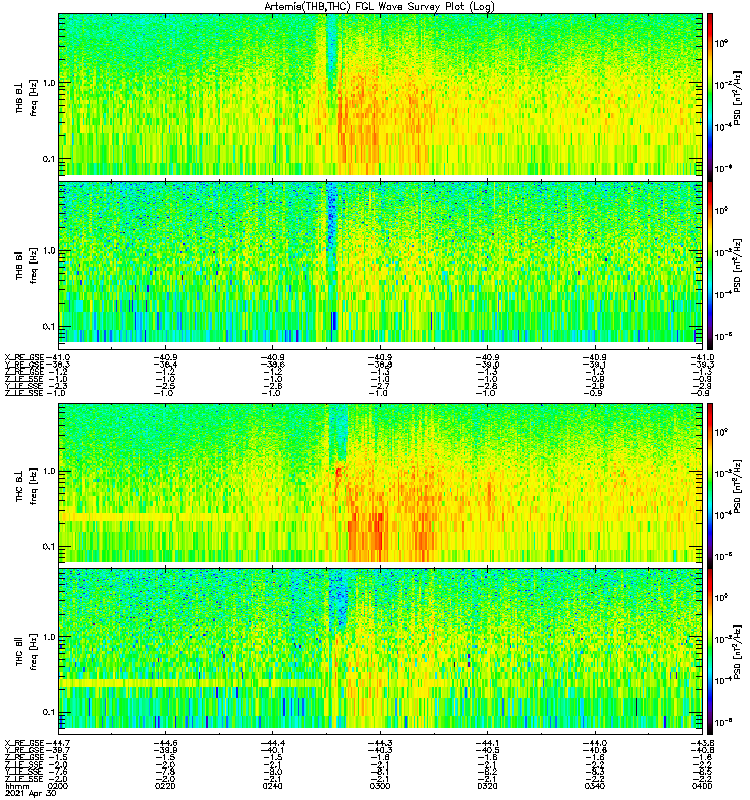This screenshot has height=800, width=750.
Task: Click the '0300' time tick label
Action: tap(380, 786)
